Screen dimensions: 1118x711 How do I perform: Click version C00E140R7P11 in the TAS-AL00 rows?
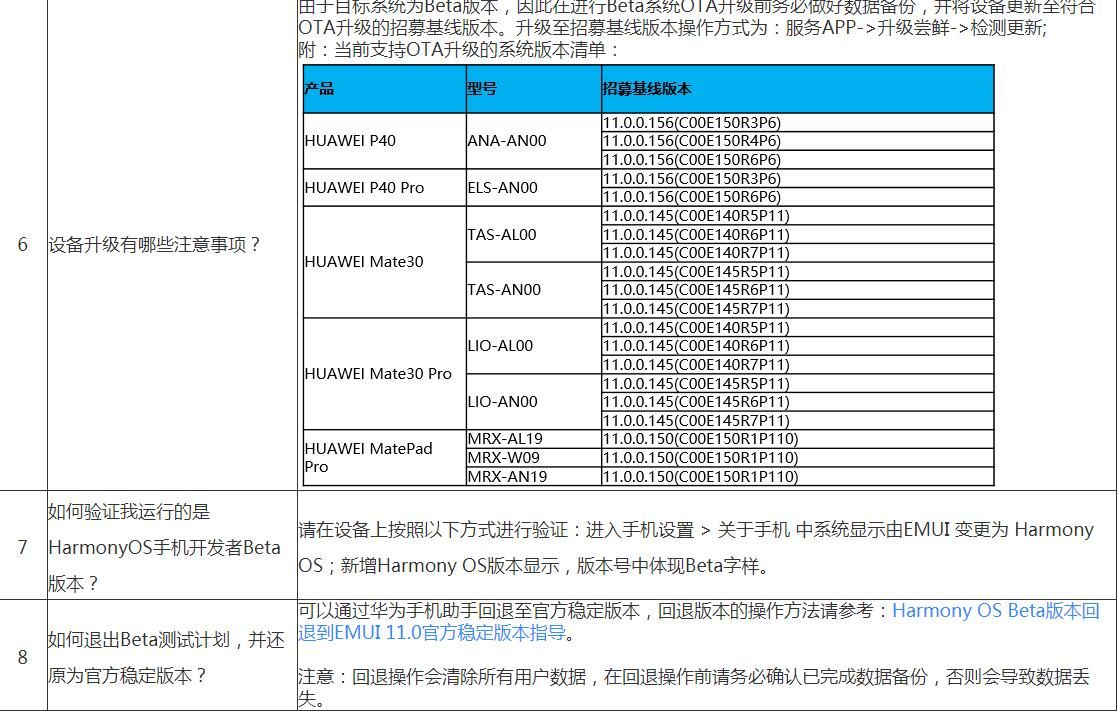coord(797,253)
